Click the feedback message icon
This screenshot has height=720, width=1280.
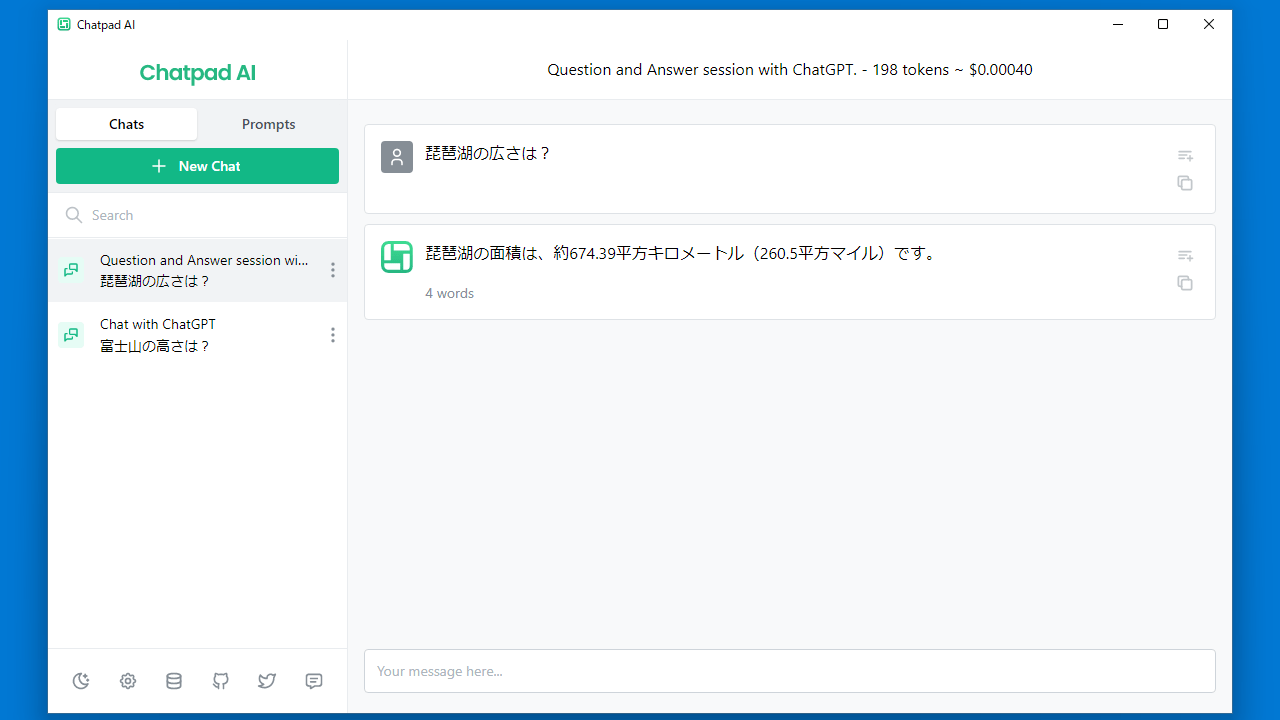click(314, 681)
